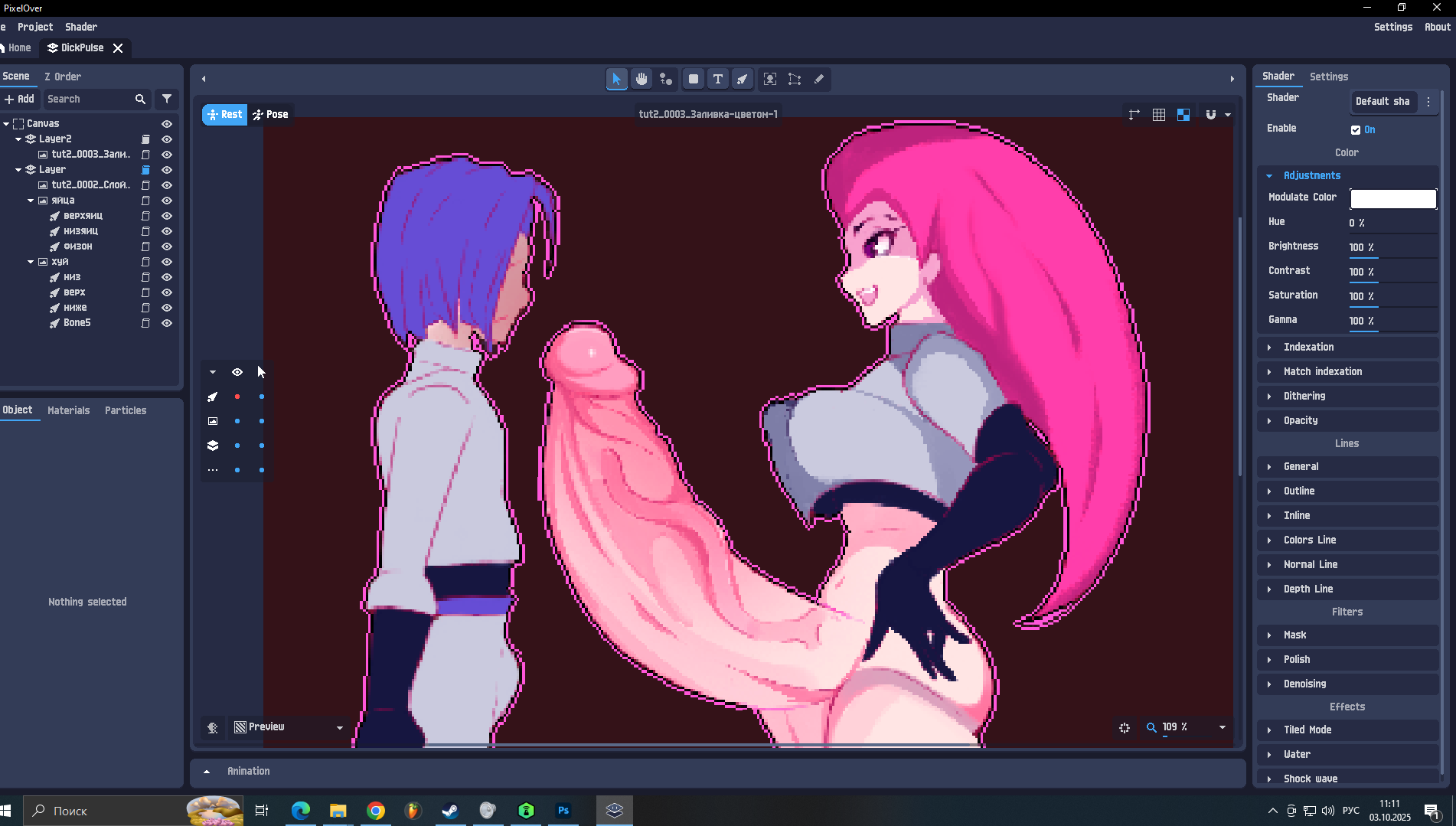Open the shader three-dot options menu
The image size is (1456, 826).
tap(1428, 101)
